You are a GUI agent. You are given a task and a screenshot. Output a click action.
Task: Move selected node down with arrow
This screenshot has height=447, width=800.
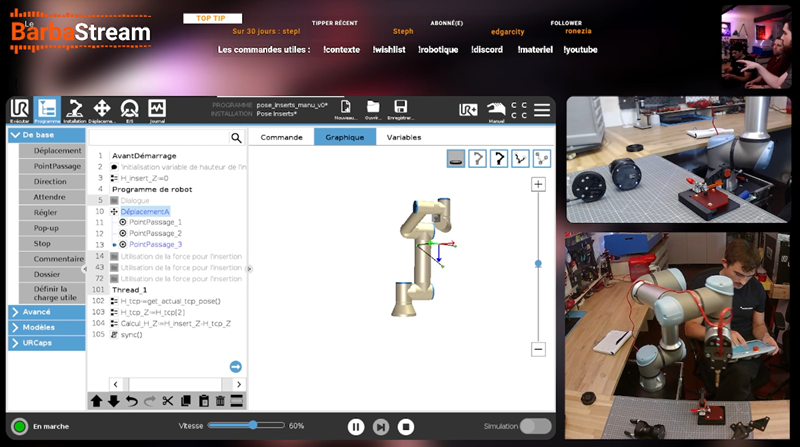pos(114,401)
